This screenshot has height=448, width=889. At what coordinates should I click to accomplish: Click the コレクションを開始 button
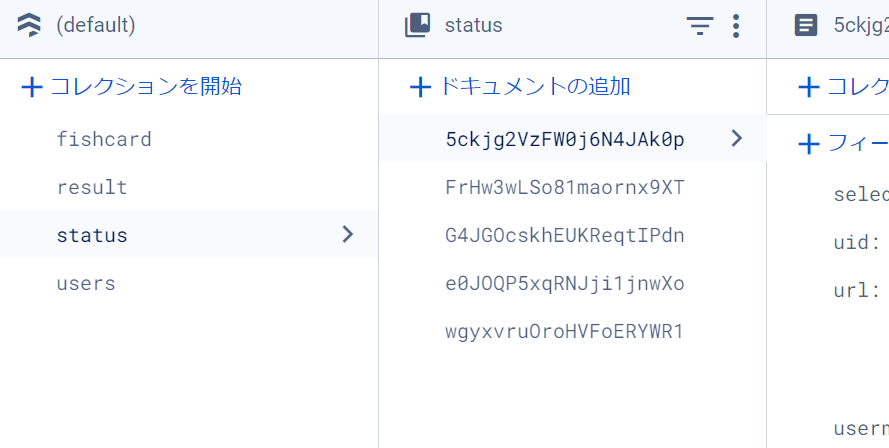(x=146, y=87)
